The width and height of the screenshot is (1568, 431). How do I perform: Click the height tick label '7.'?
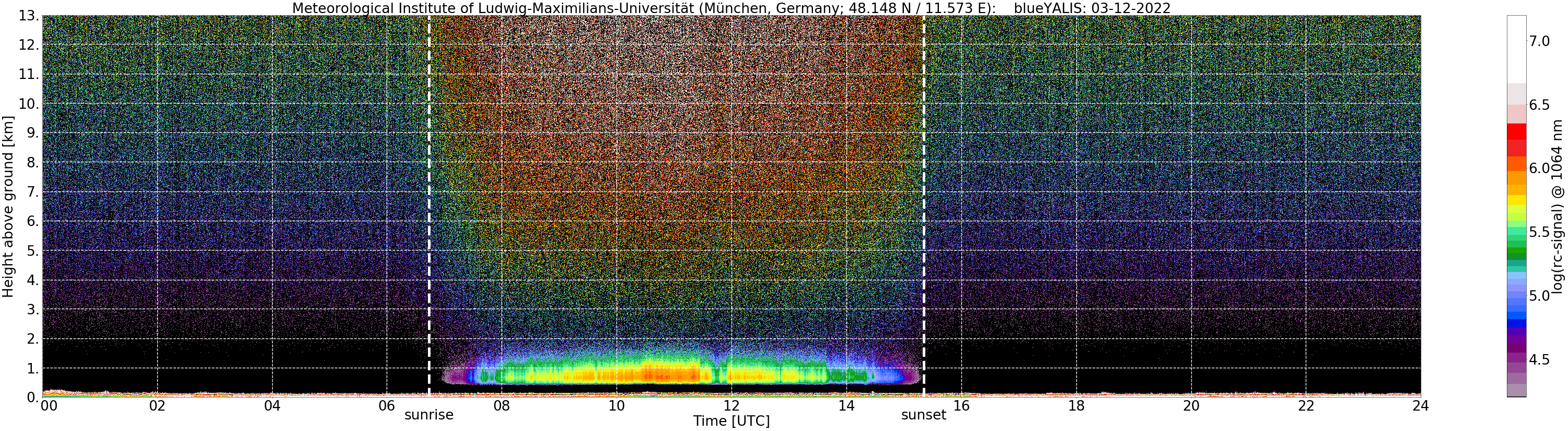pos(32,192)
